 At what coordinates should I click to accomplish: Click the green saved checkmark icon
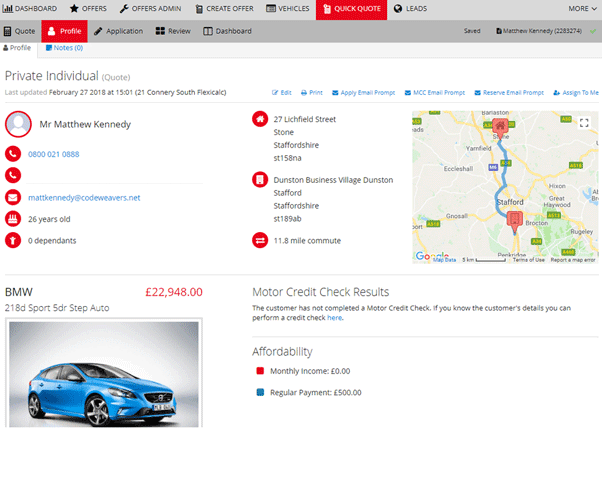pyautogui.click(x=593, y=31)
